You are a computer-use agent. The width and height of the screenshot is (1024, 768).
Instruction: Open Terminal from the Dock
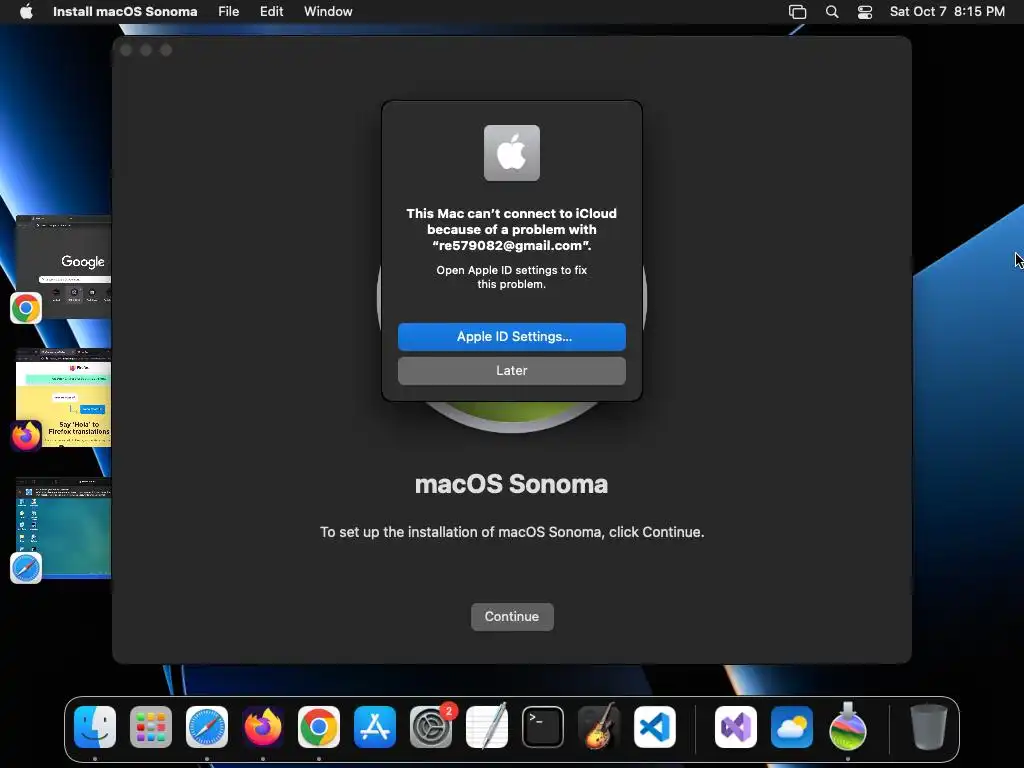543,727
